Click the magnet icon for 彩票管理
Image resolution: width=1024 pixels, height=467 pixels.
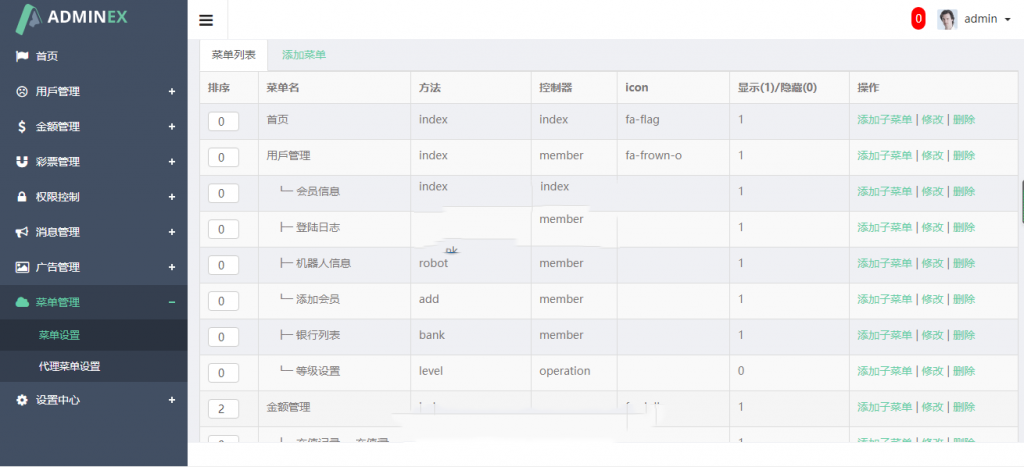pyautogui.click(x=21, y=162)
